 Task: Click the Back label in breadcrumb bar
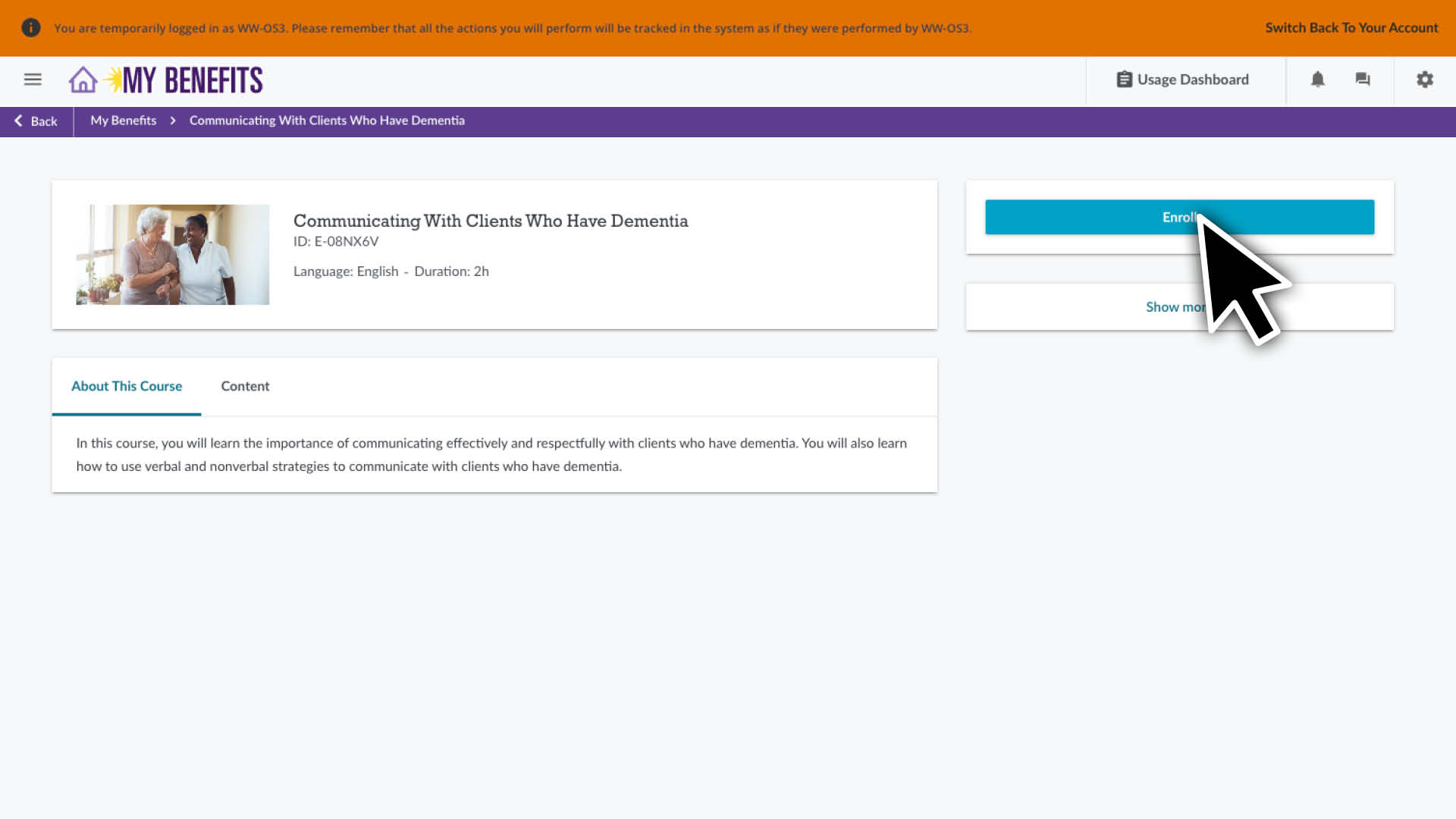click(x=44, y=121)
